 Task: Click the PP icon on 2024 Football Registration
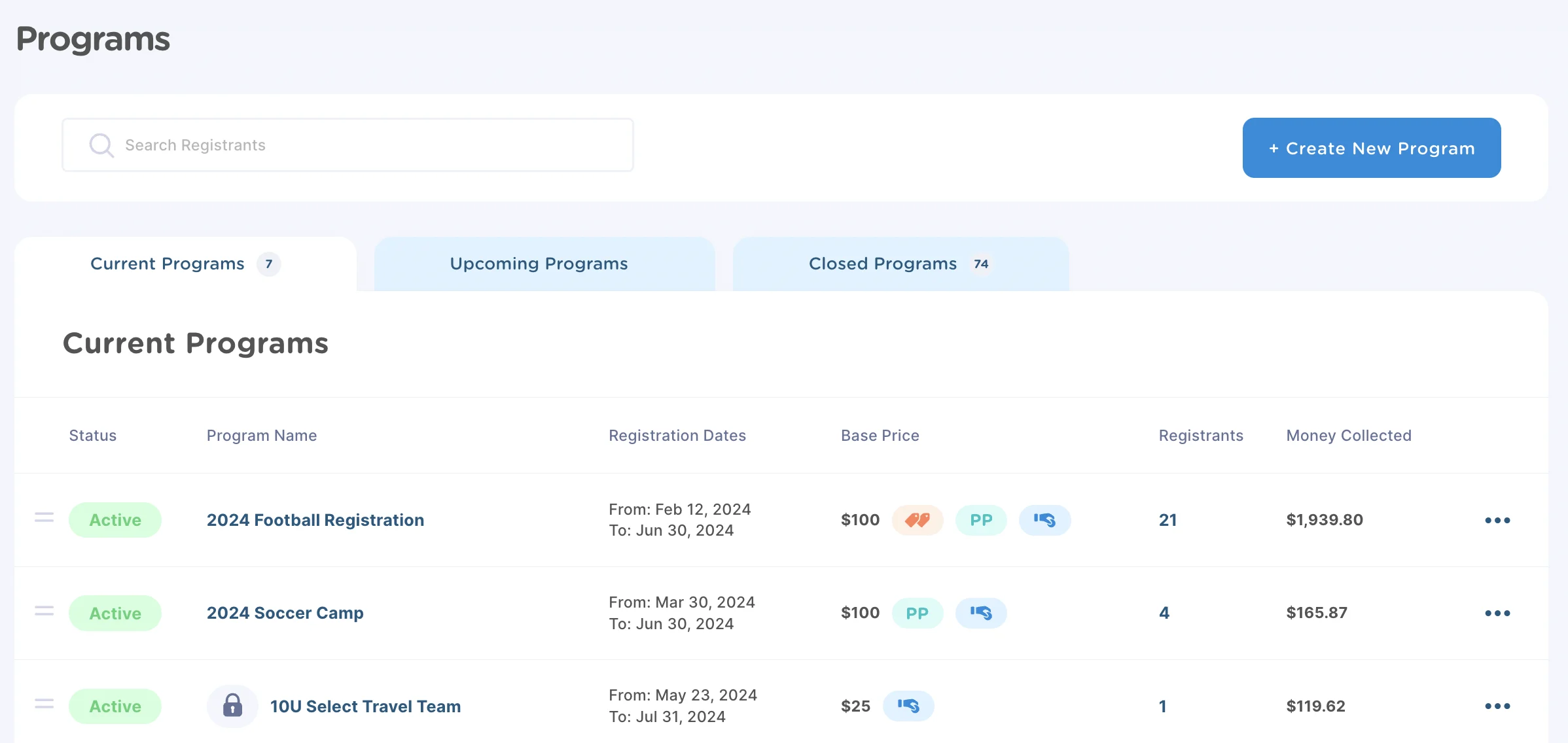pos(981,519)
